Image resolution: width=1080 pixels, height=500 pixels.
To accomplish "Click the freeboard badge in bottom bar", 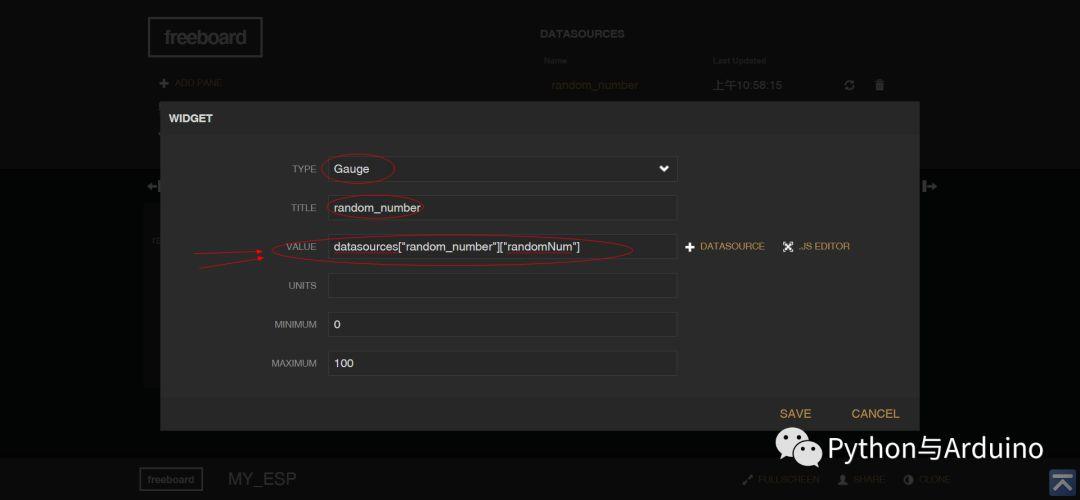I will click(x=171, y=479).
